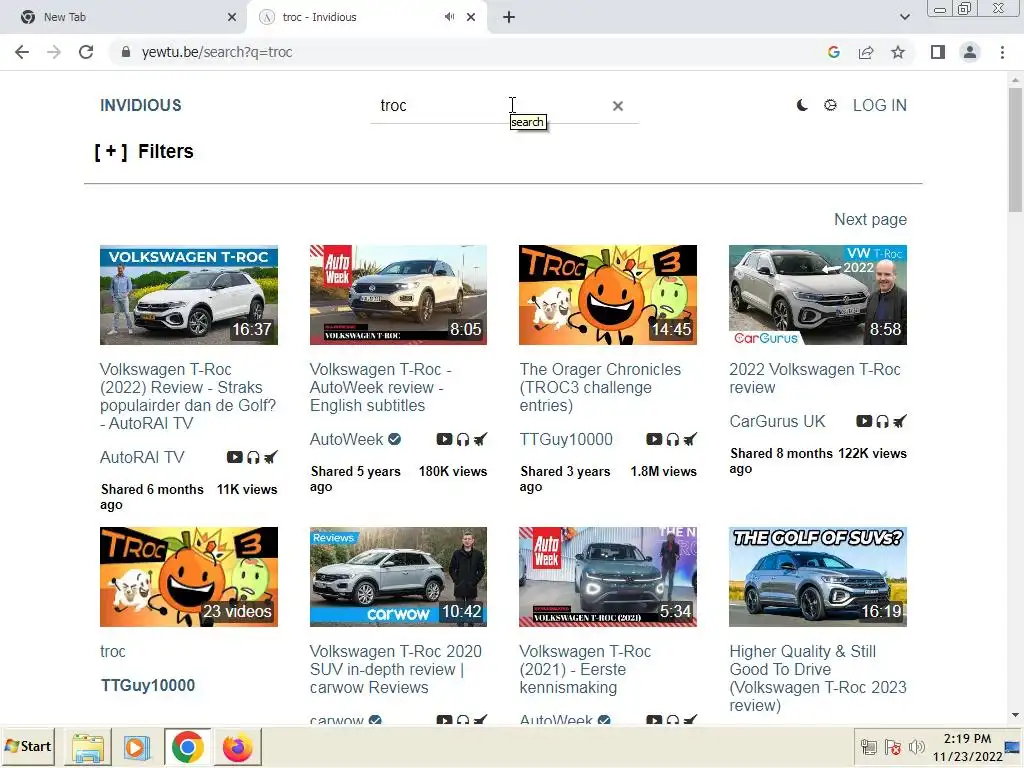
Task: Audio mode headphones icon for AutoWeek 180K views video
Action: tap(463, 440)
